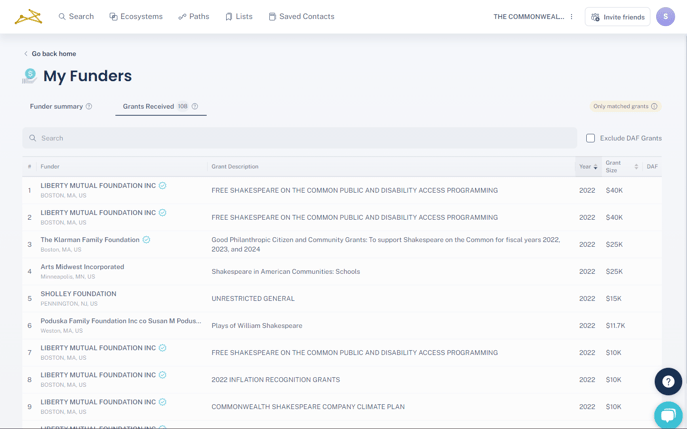Click the Paths nav icon
Image resolution: width=687 pixels, height=429 pixels.
182,17
